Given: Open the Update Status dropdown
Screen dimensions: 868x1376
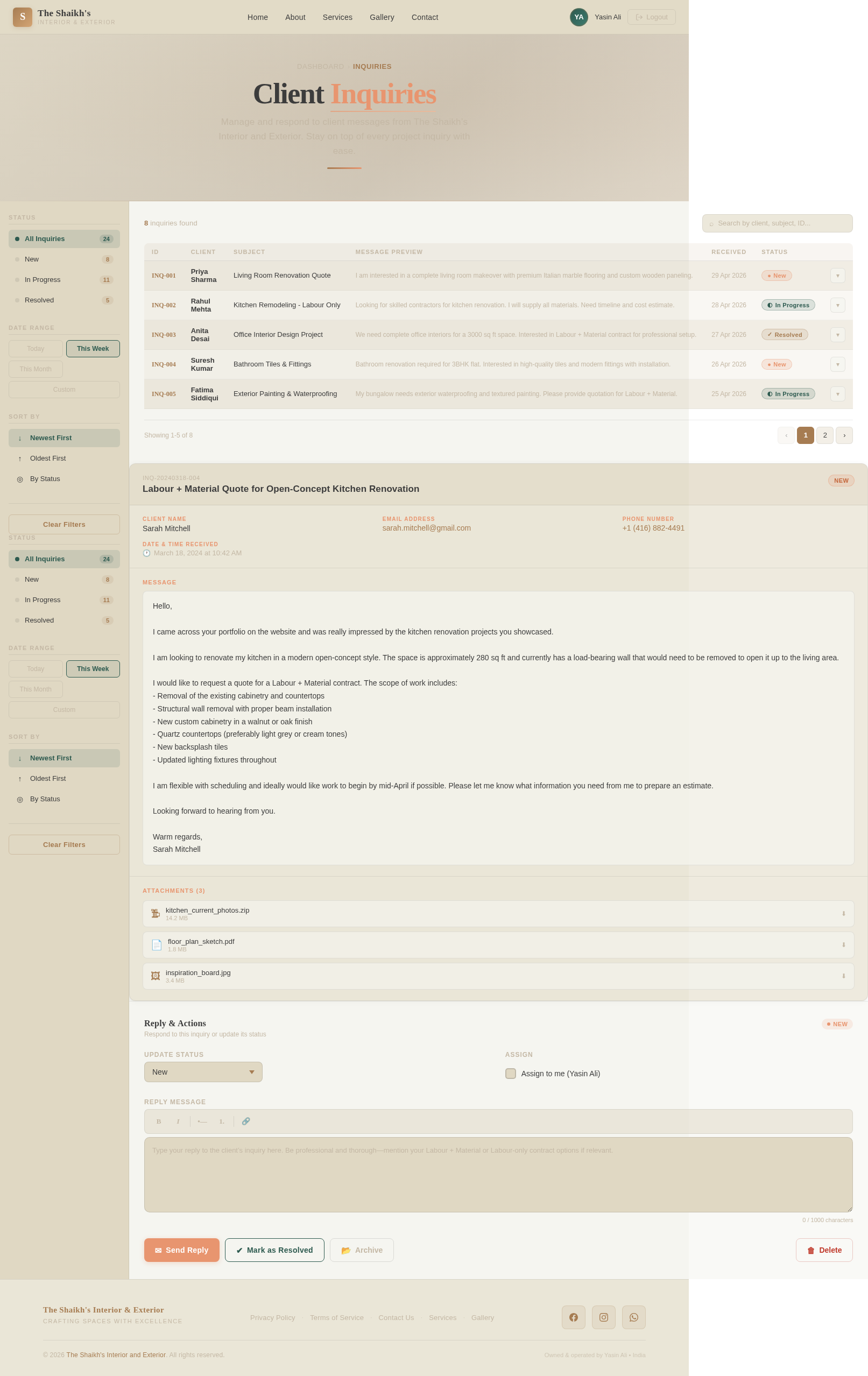Looking at the screenshot, I should pyautogui.click(x=203, y=1072).
